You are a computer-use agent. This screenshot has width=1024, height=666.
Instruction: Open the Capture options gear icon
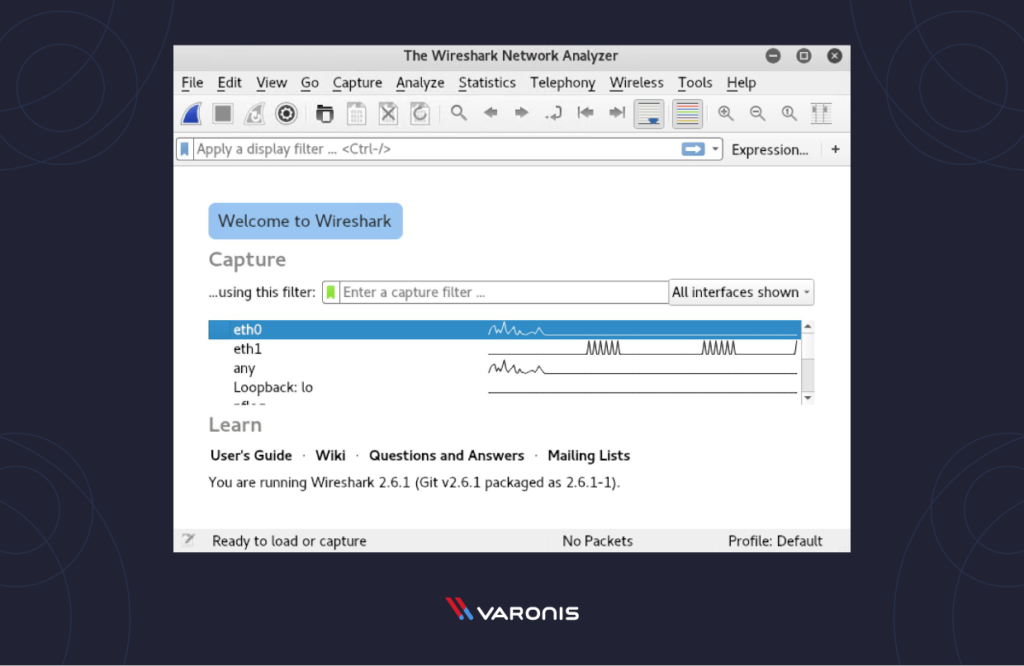[286, 113]
